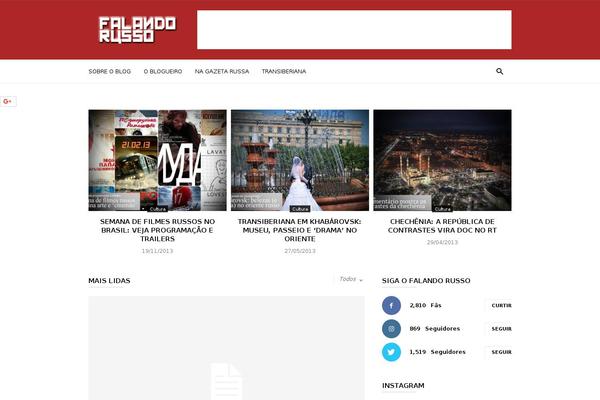Click the date 29/04/2013

pos(442,242)
